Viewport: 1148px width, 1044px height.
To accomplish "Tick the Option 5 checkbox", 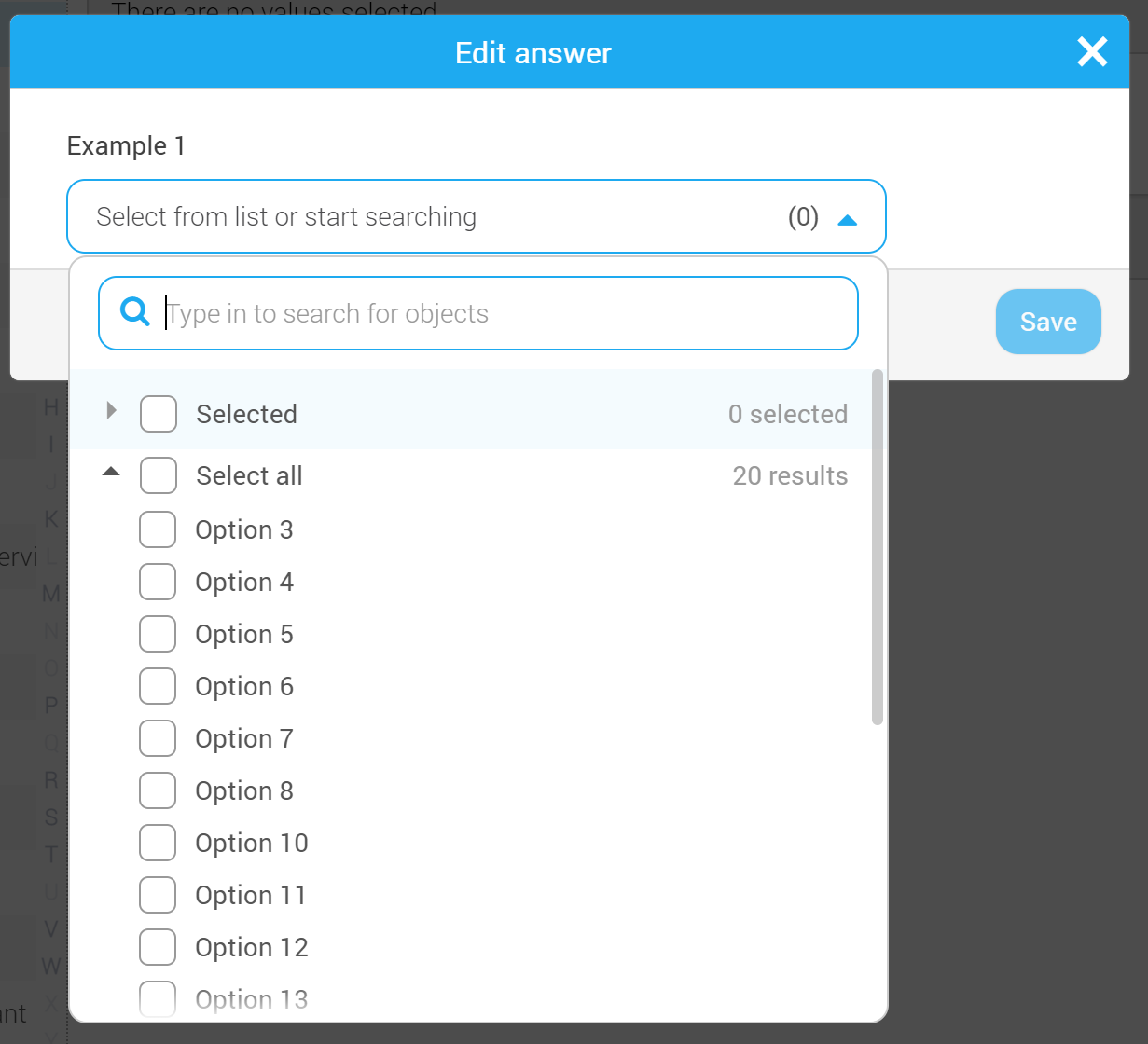I will tap(158, 634).
